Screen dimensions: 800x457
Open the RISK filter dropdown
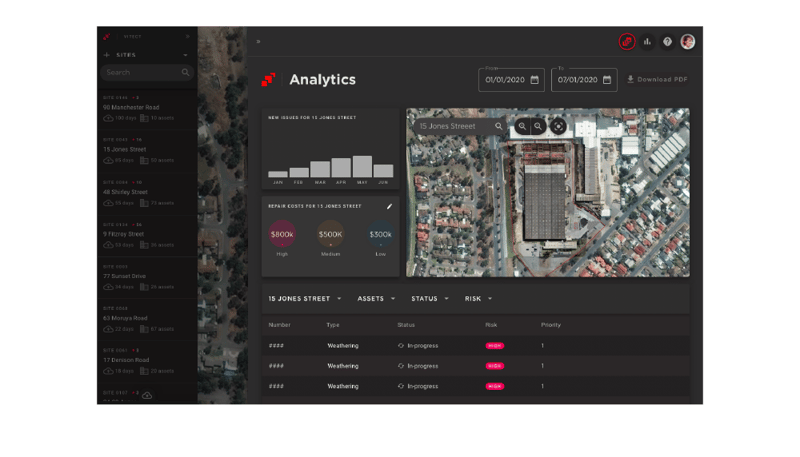(478, 299)
